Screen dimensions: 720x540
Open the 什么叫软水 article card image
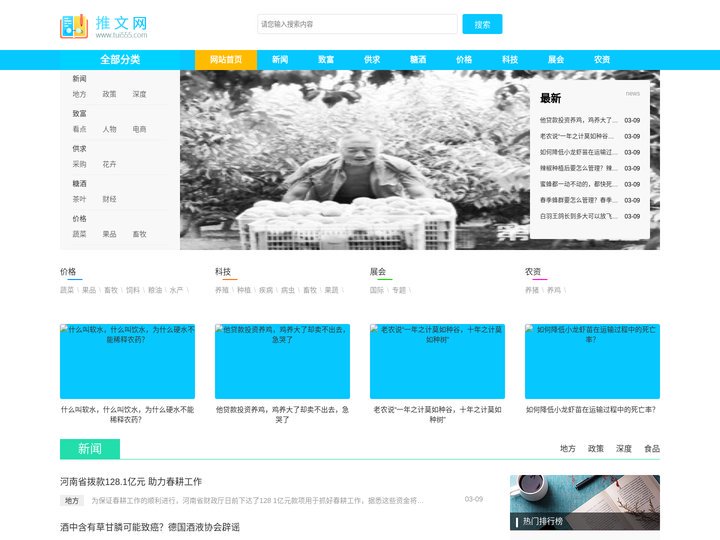coord(127,361)
